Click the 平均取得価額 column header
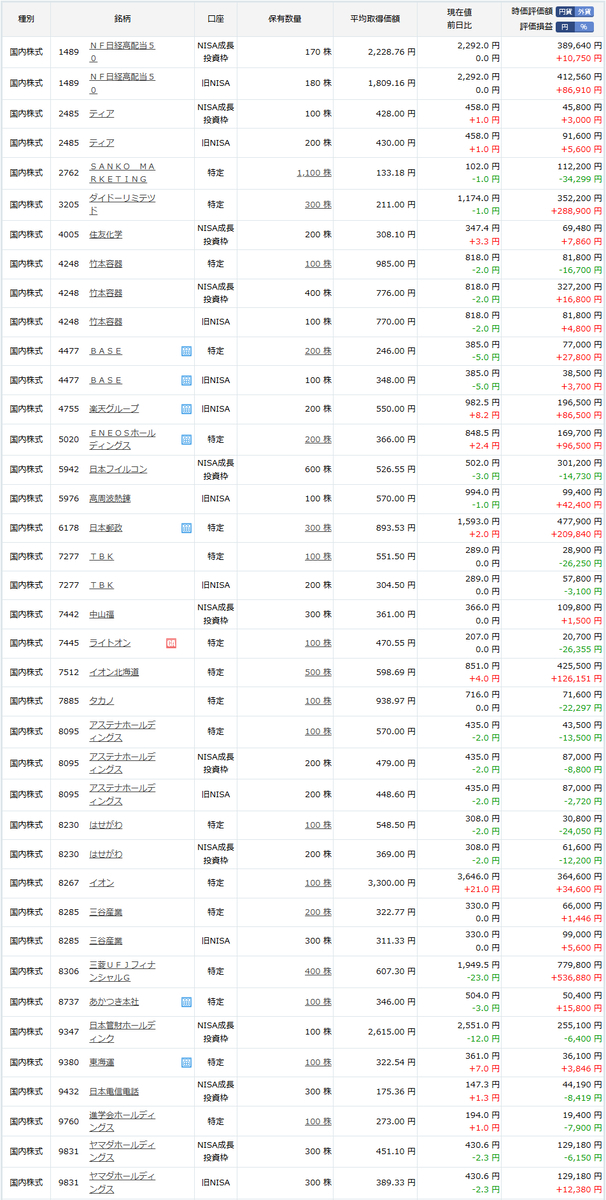The image size is (606, 1200). [x=377, y=19]
